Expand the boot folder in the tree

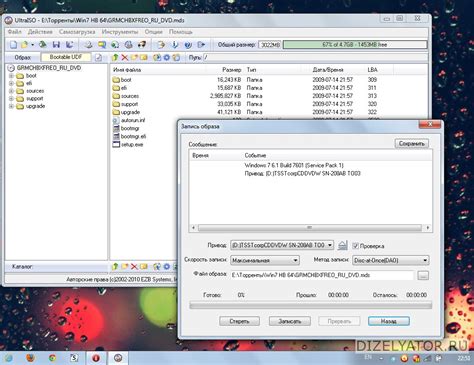tap(11, 76)
